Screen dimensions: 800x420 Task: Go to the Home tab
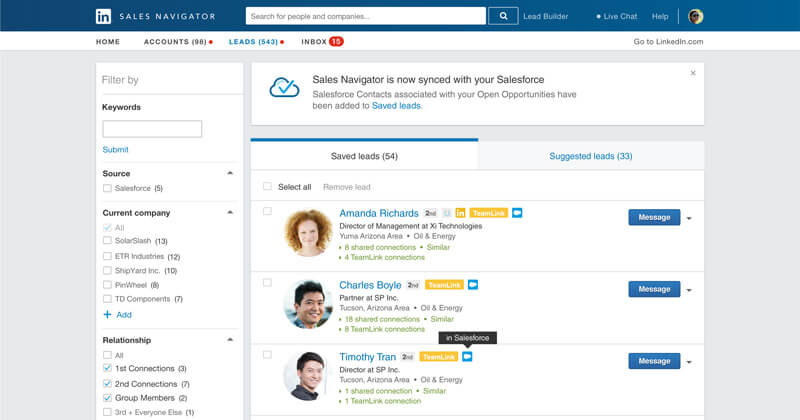coord(108,42)
